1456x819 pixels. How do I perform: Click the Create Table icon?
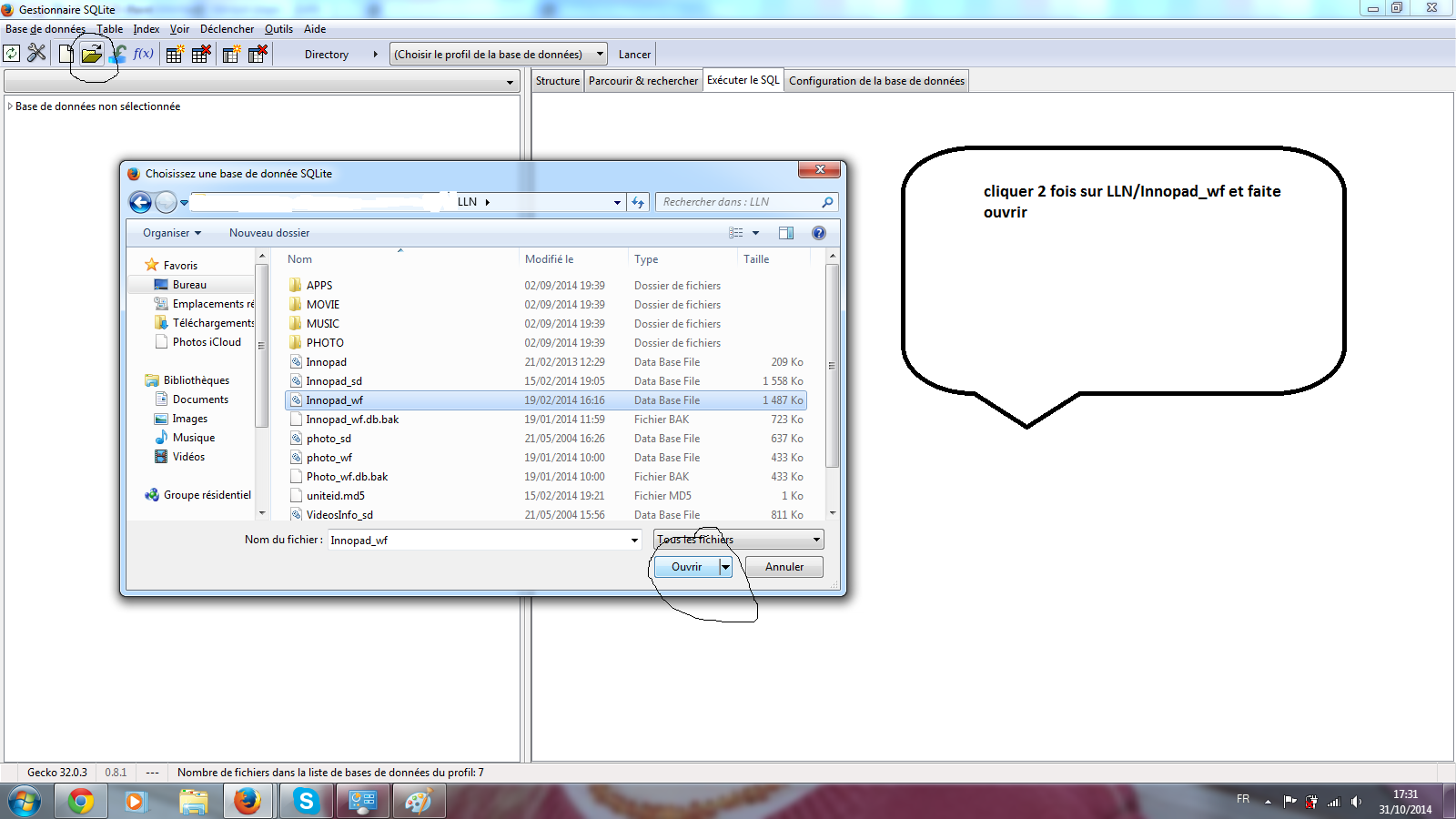point(175,55)
